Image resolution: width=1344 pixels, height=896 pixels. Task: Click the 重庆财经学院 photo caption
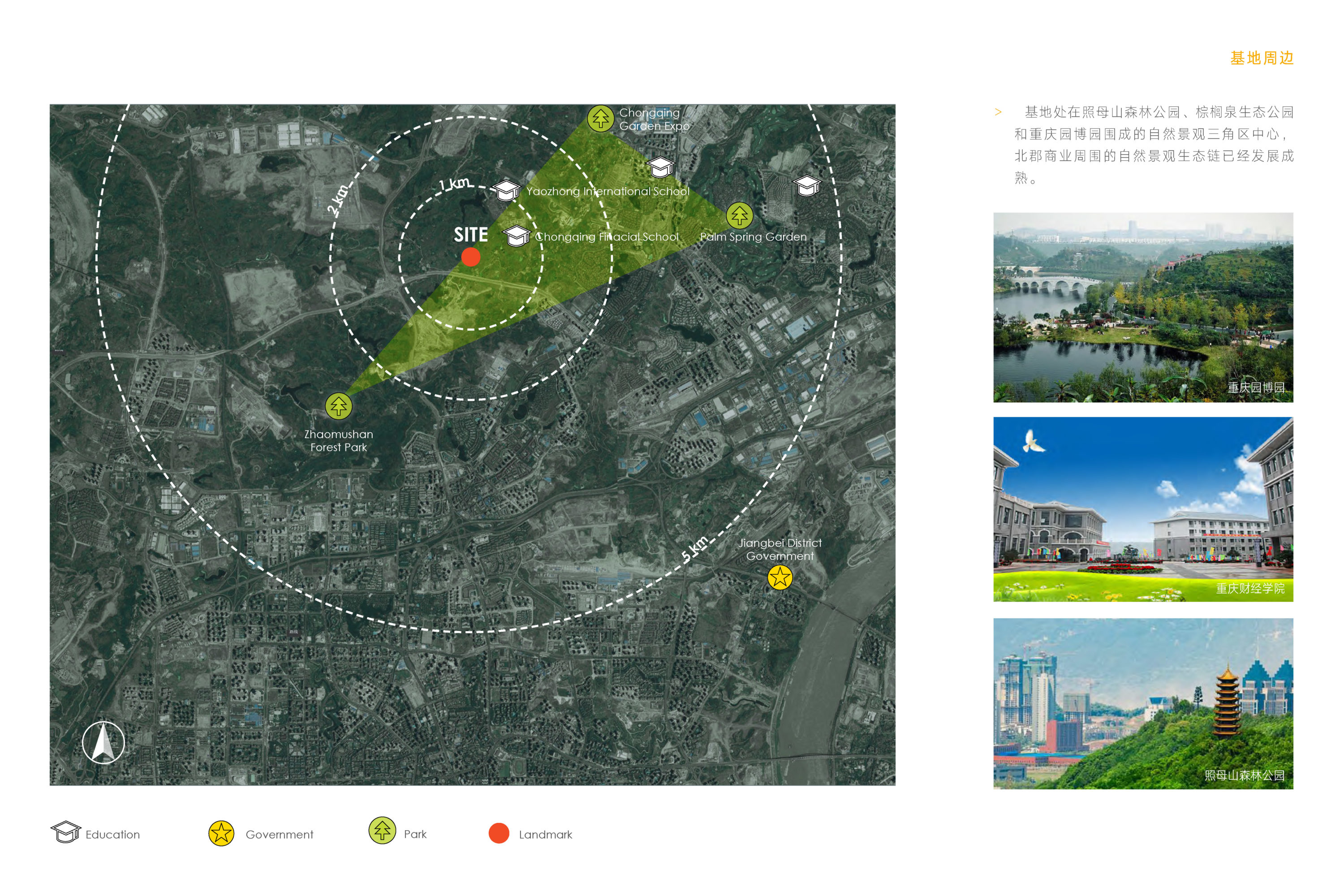tap(1250, 588)
